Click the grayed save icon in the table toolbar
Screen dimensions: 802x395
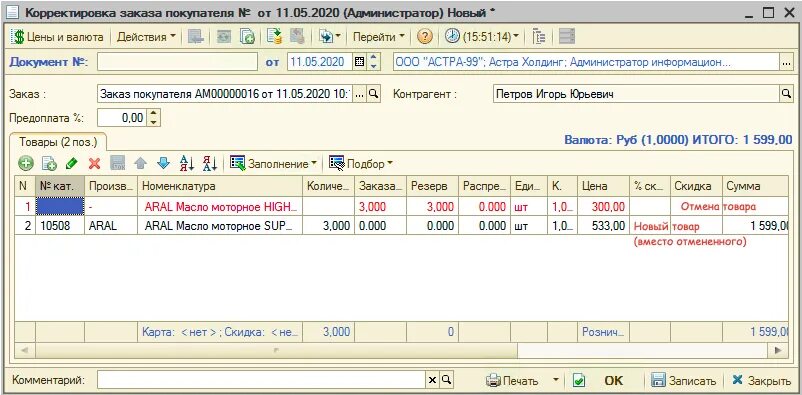[x=118, y=164]
